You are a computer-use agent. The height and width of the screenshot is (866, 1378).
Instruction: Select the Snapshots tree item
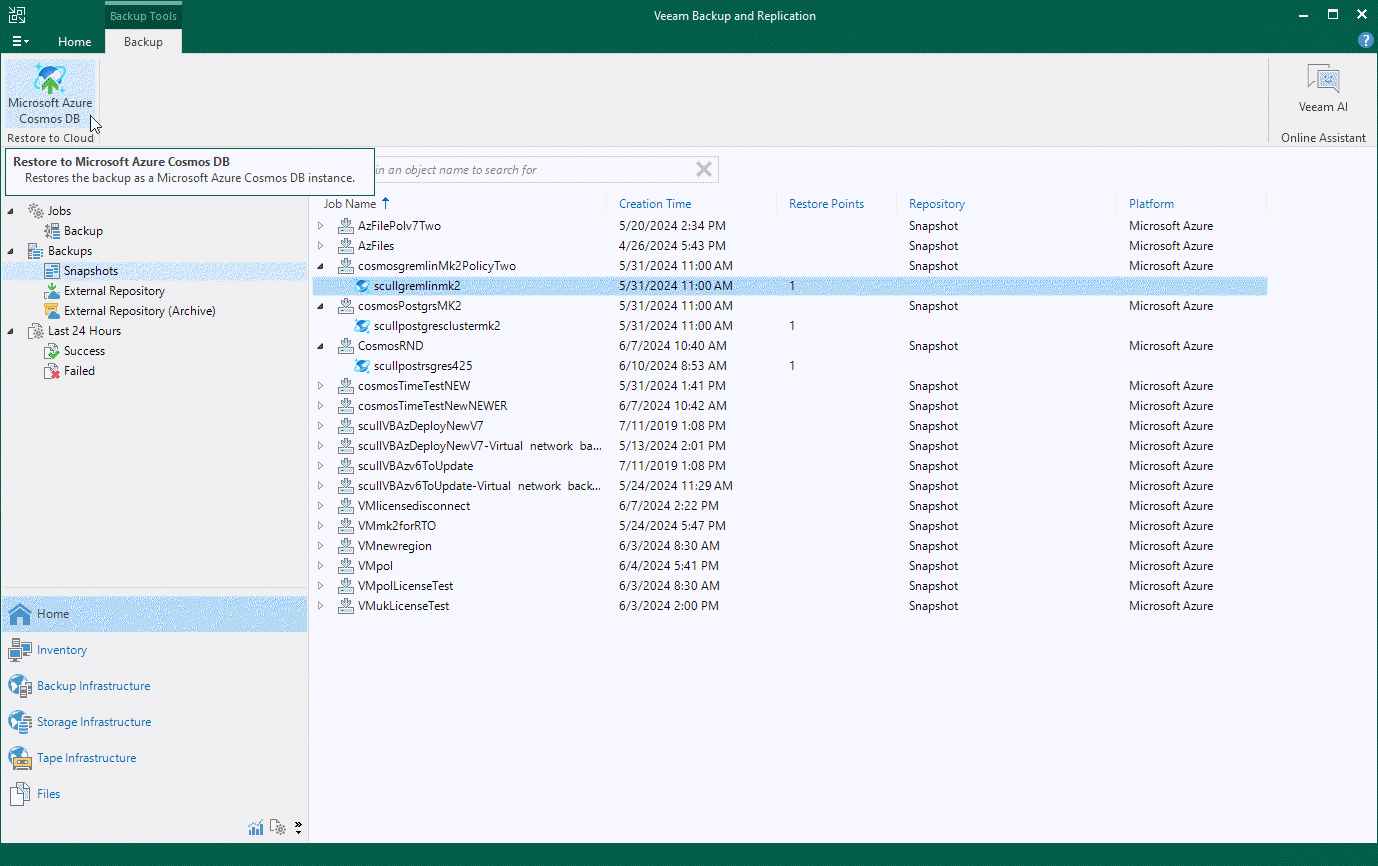(x=90, y=271)
